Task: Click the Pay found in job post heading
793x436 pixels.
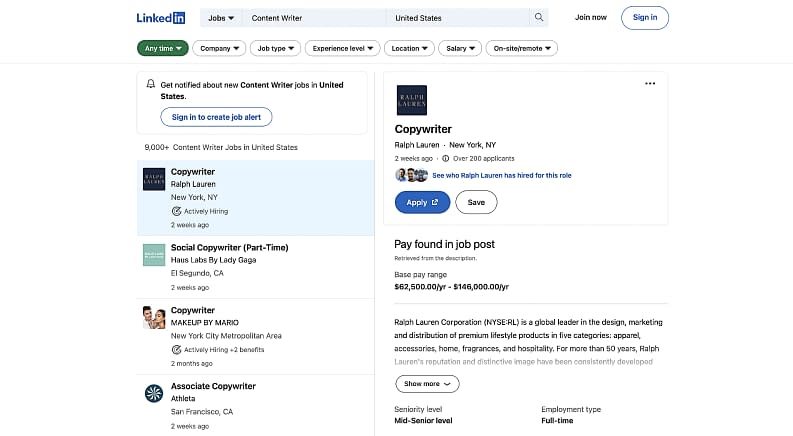Action: 445,244
